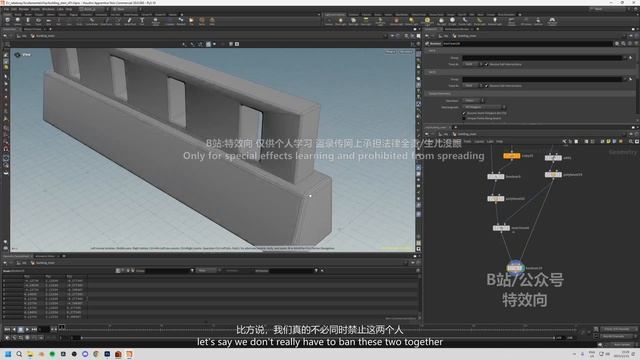Image resolution: width=640 pixels, height=360 pixels.
Task: Click the yellow sticky note icon in network toolbar
Action: click(609, 141)
